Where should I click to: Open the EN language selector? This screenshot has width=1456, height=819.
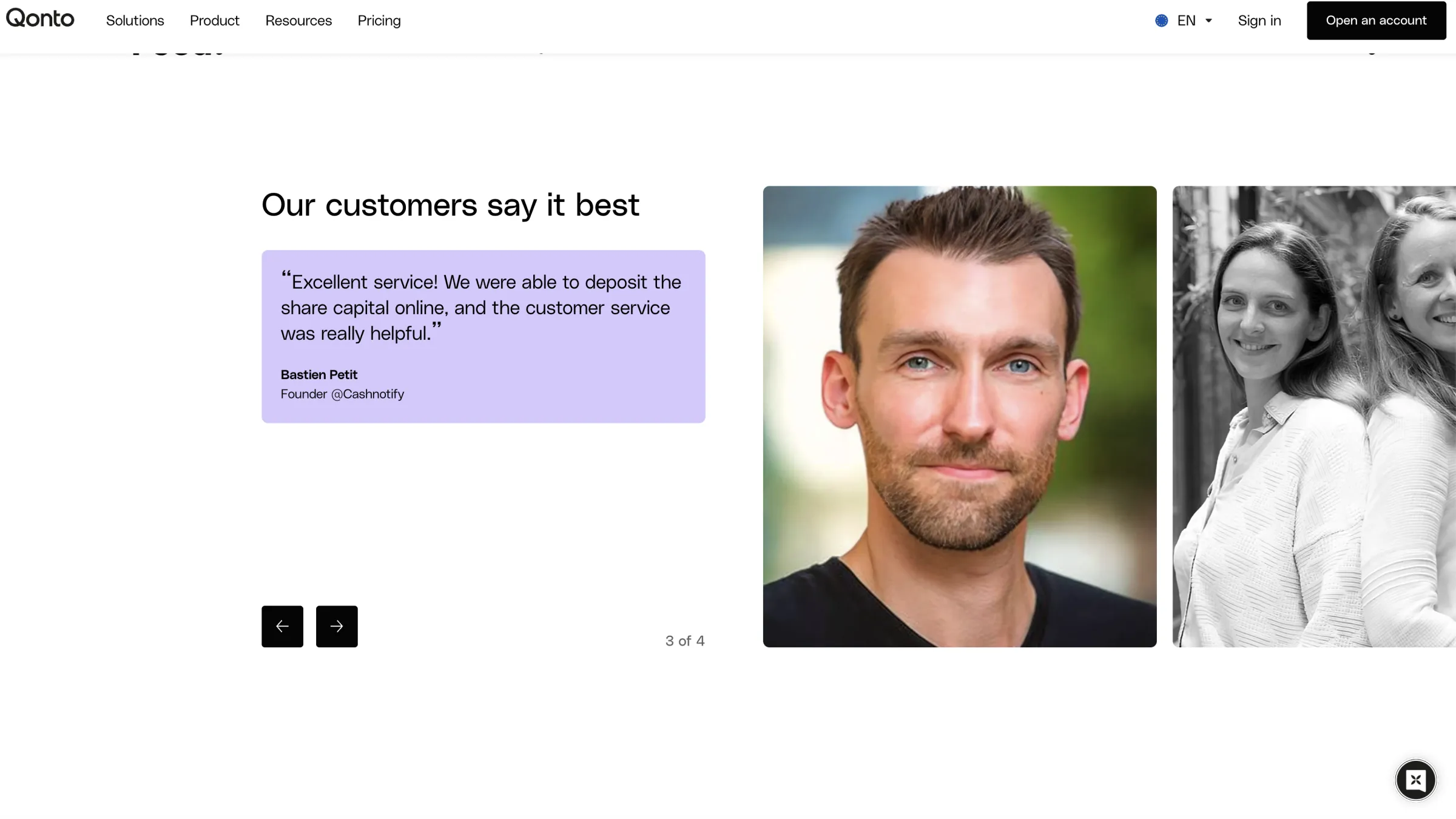point(1186,21)
